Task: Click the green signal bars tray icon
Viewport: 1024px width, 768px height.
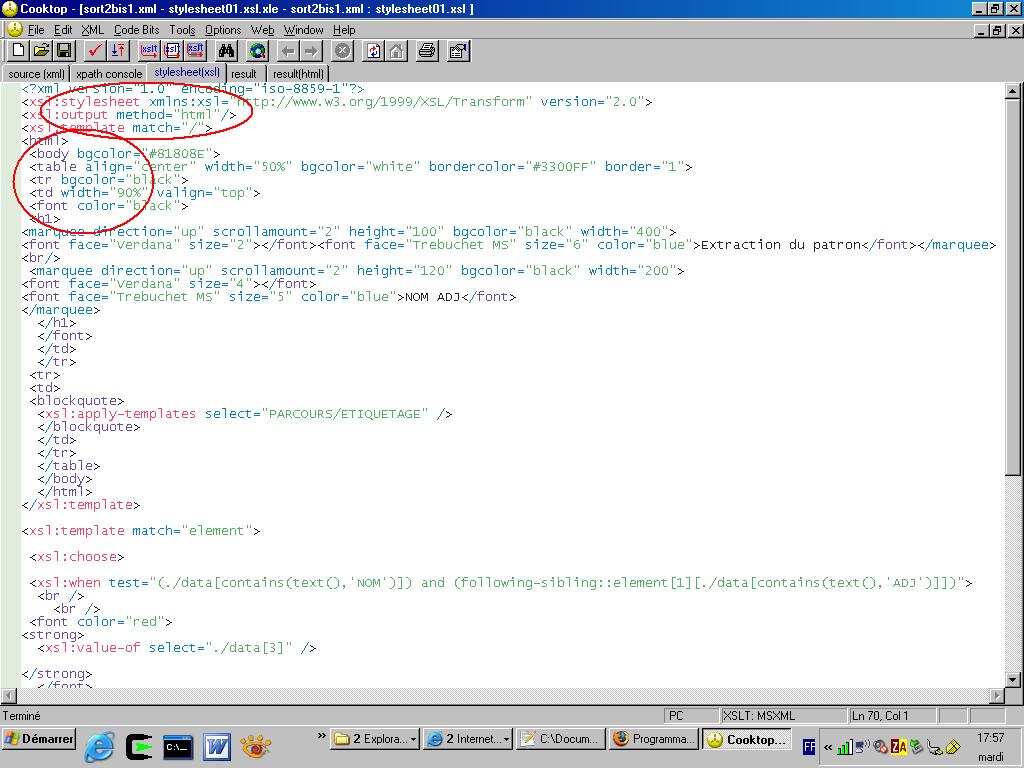Action: click(x=844, y=746)
